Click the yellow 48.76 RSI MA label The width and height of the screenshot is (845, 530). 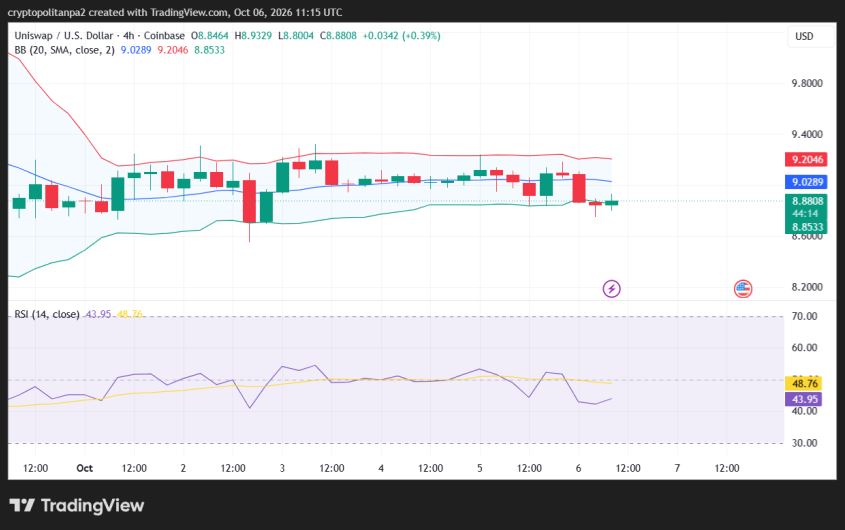[x=804, y=383]
